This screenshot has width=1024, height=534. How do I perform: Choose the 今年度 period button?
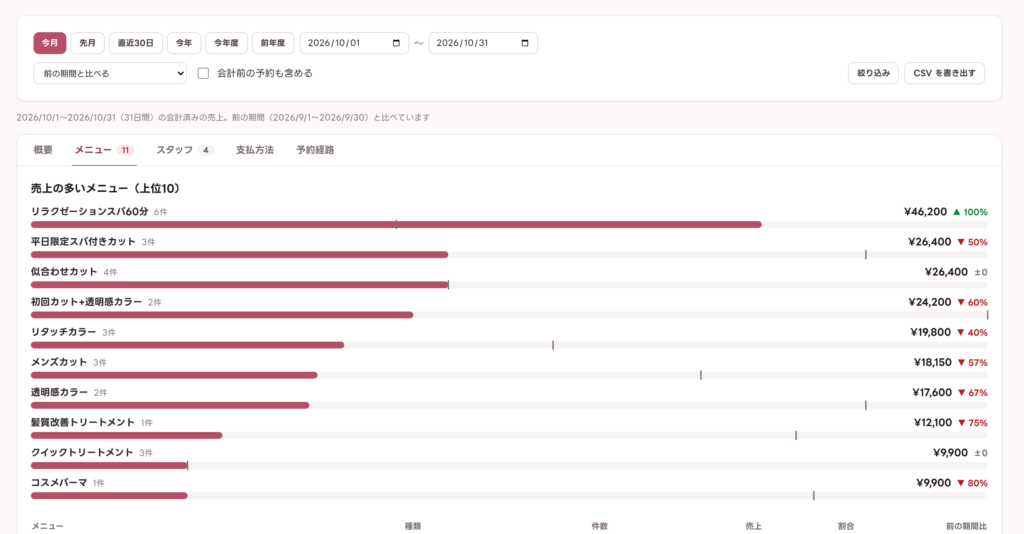tap(227, 43)
